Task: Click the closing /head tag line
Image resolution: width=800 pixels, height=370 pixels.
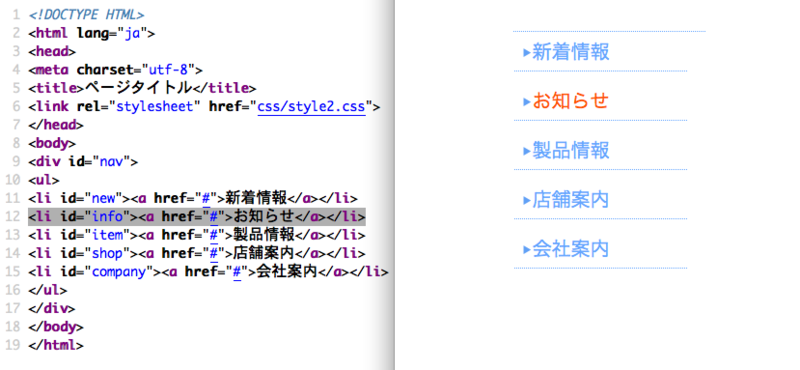Action: point(56,125)
